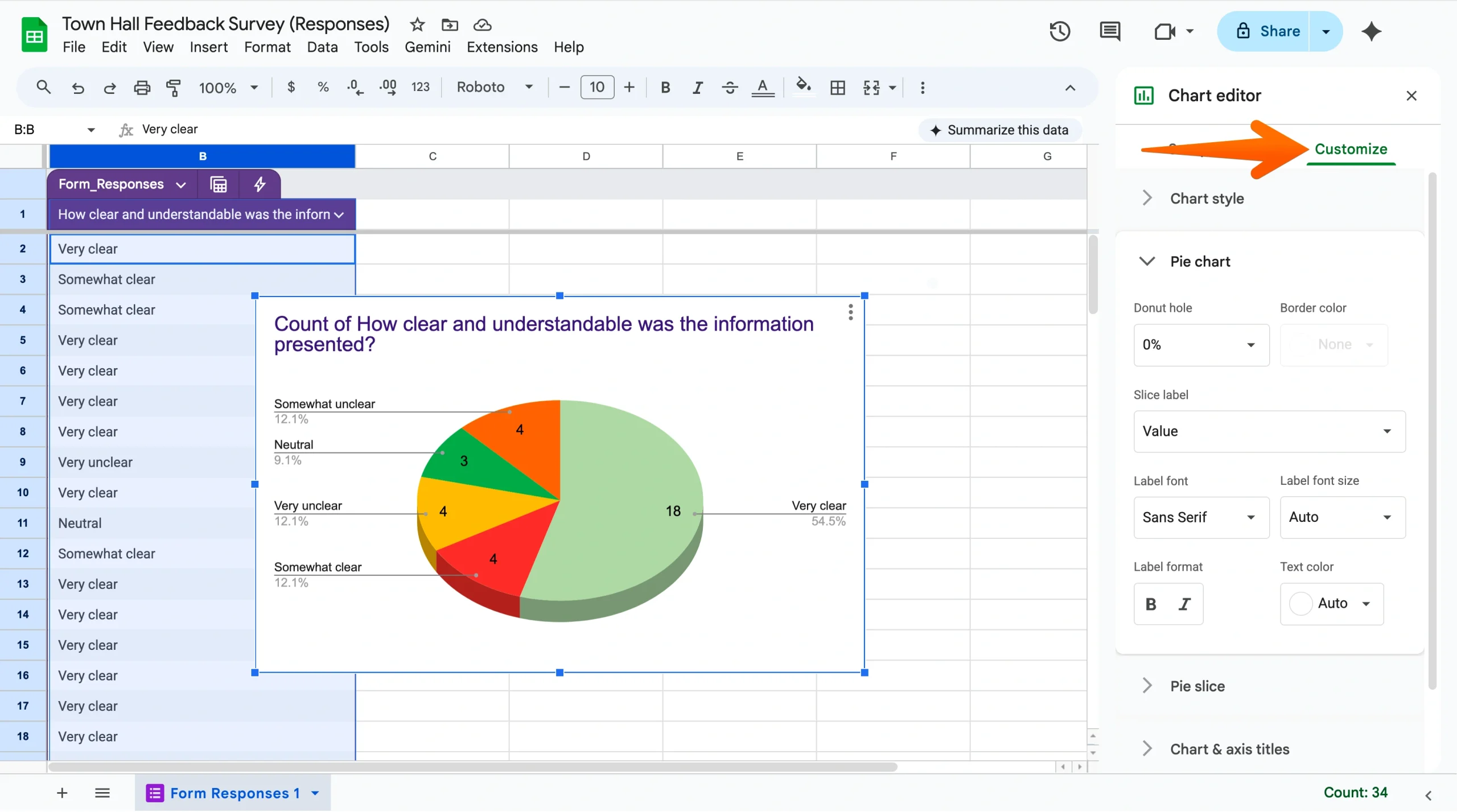This screenshot has width=1457, height=812.
Task: Select the paint format tool
Action: 173,87
